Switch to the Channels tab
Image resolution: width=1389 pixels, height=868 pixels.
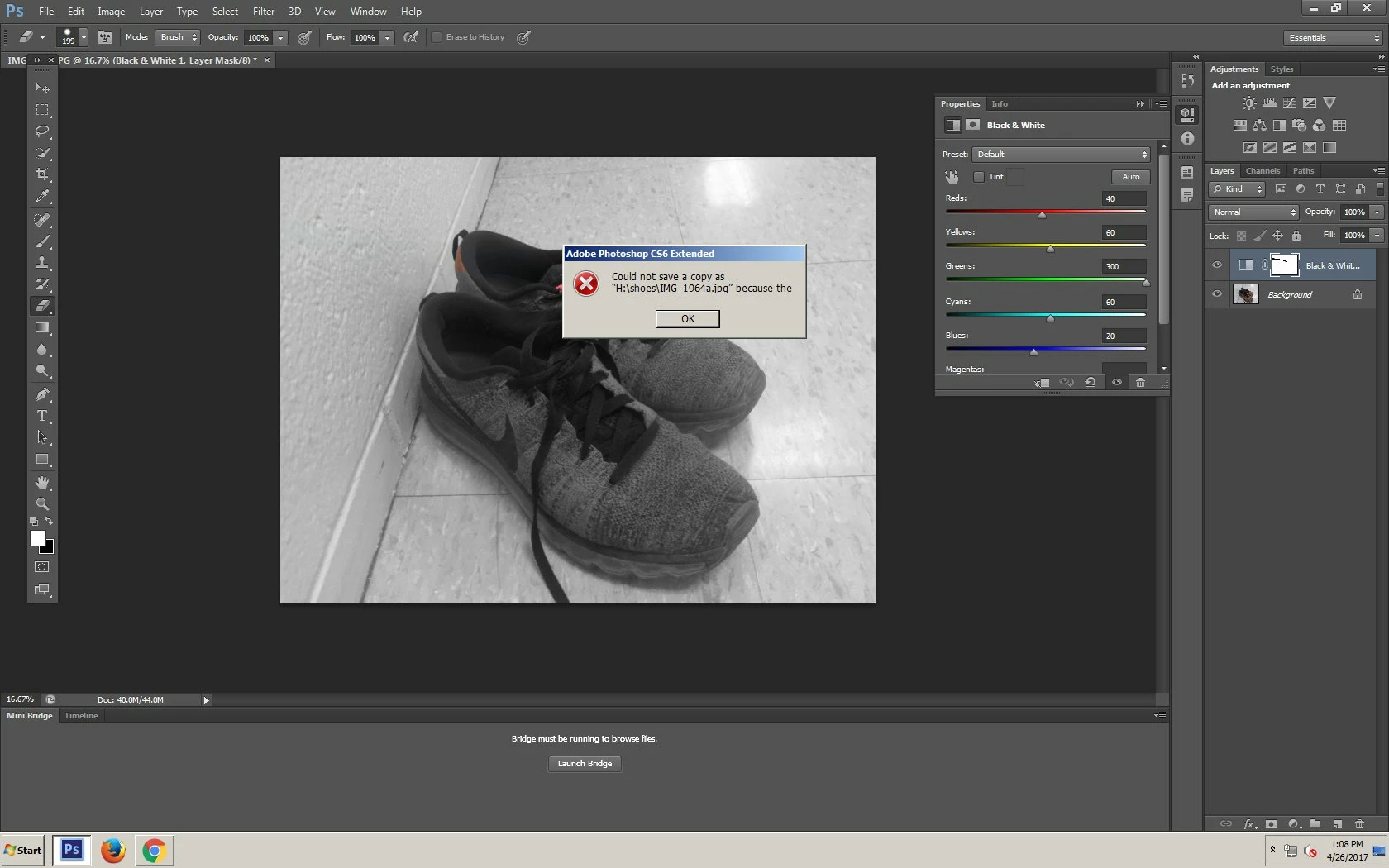click(x=1263, y=171)
